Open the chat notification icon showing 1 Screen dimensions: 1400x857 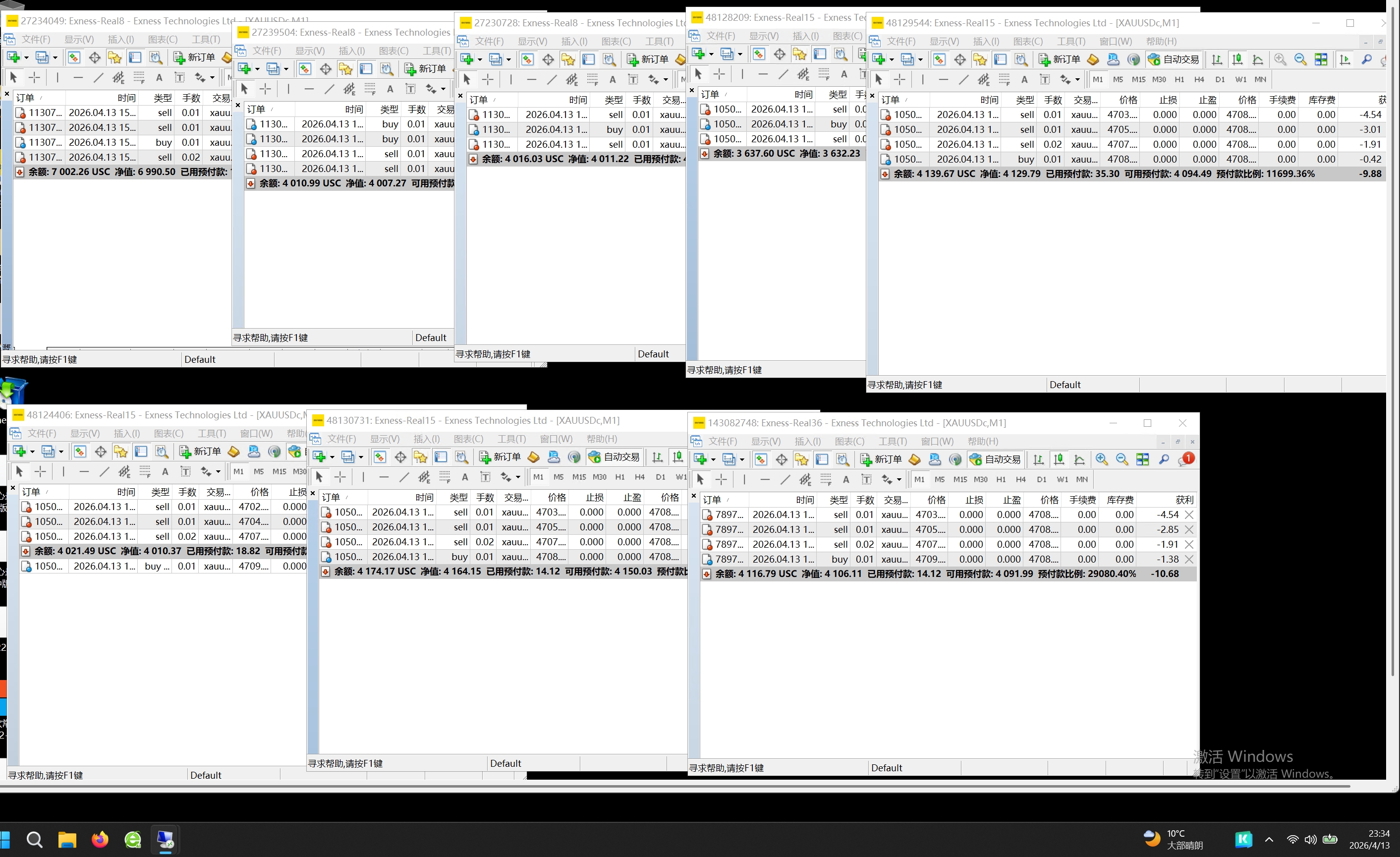pyautogui.click(x=1186, y=459)
